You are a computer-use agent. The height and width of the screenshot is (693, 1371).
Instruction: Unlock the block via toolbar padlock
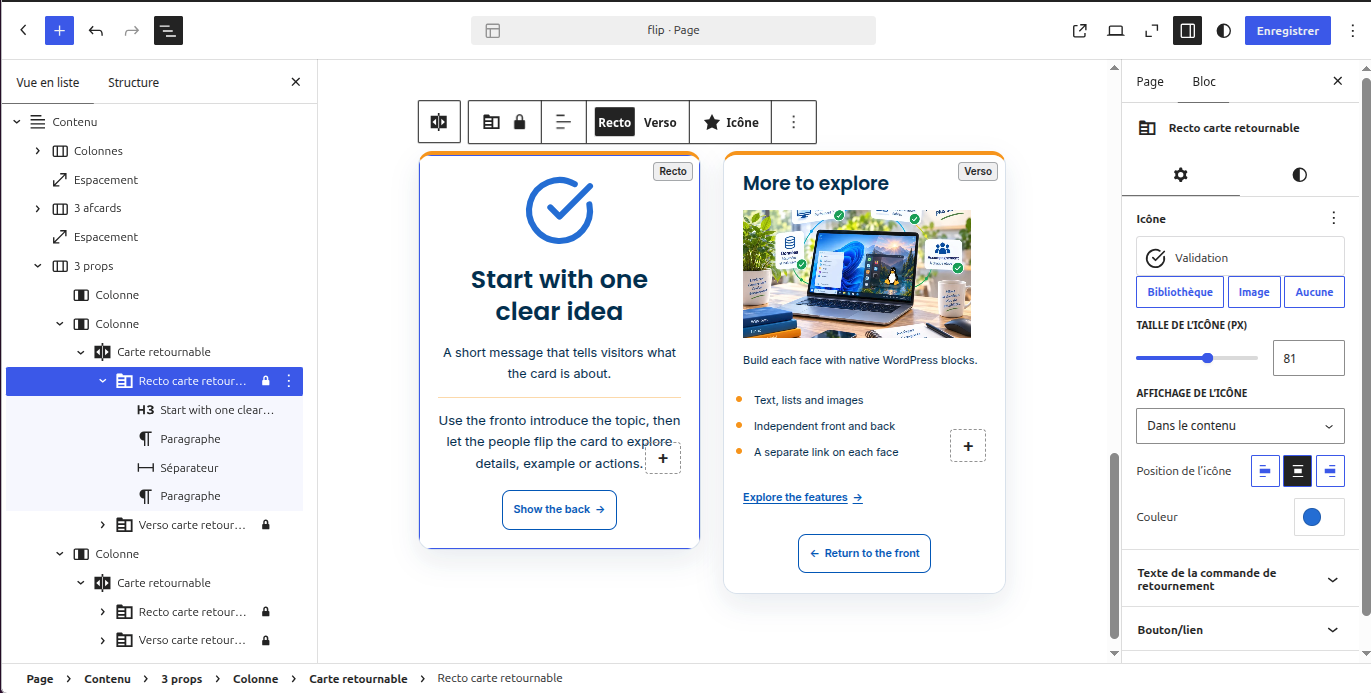coord(519,122)
